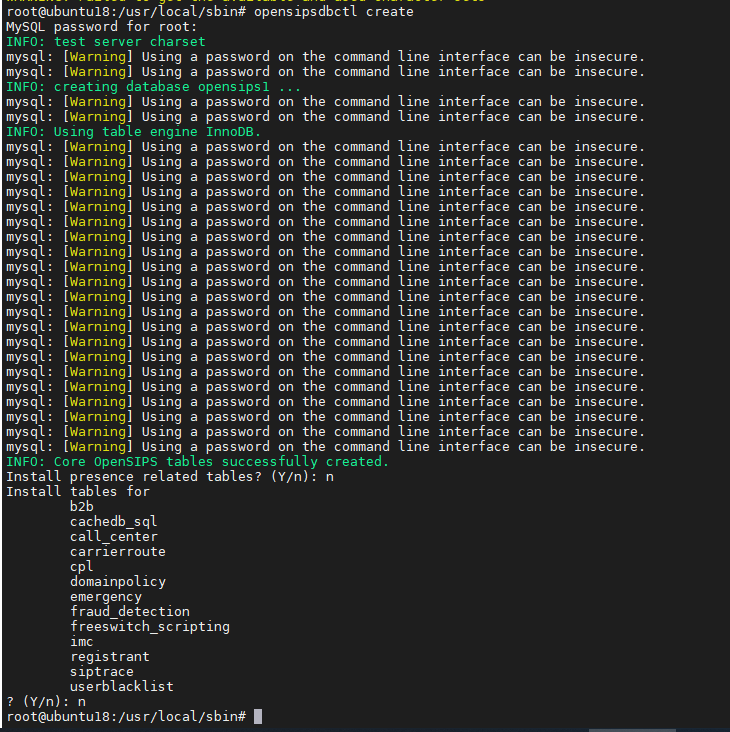Click the cachedb_sql entry in the list
This screenshot has width=730, height=732.
tap(113, 522)
